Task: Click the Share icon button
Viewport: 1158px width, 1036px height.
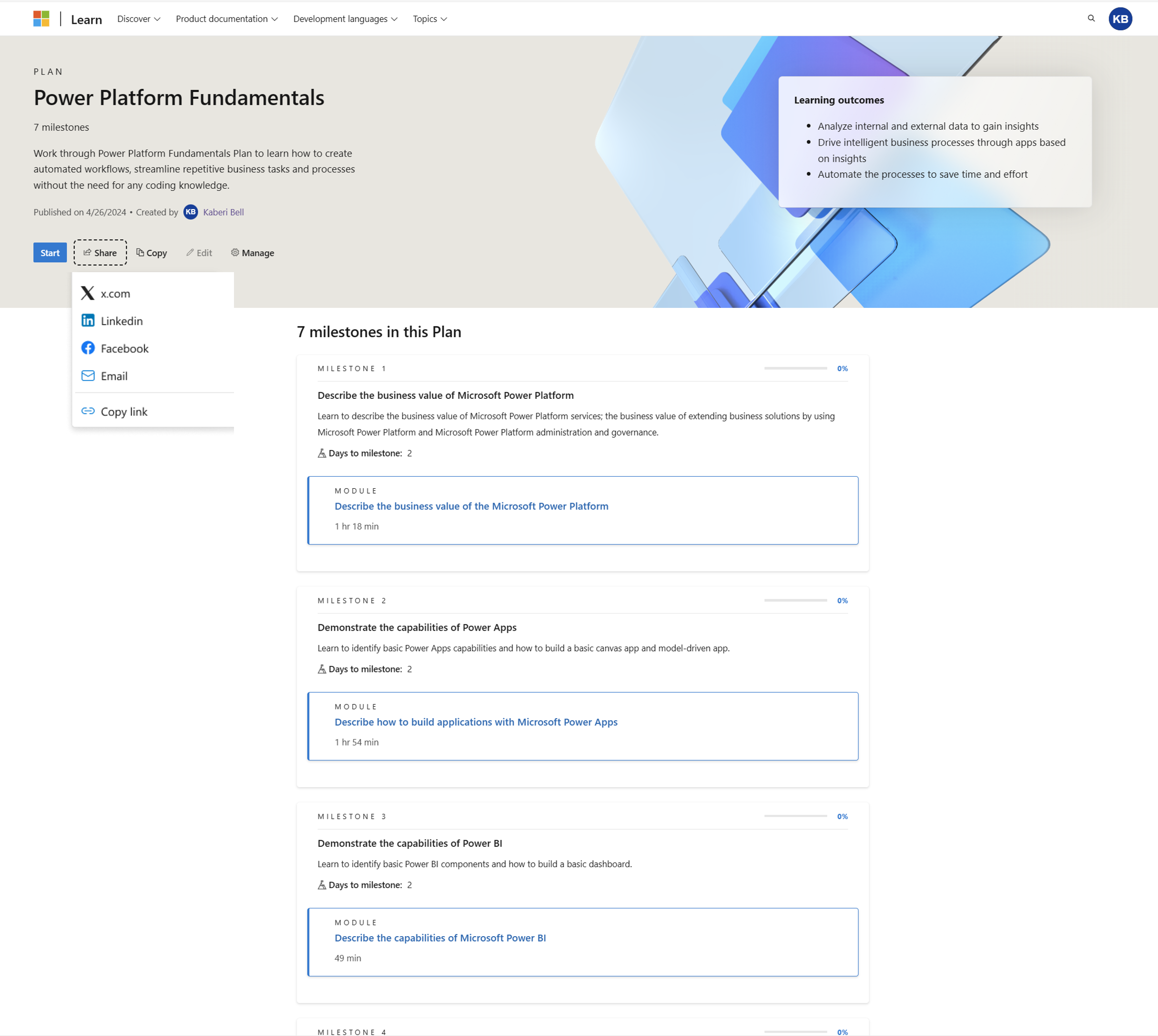Action: point(99,252)
